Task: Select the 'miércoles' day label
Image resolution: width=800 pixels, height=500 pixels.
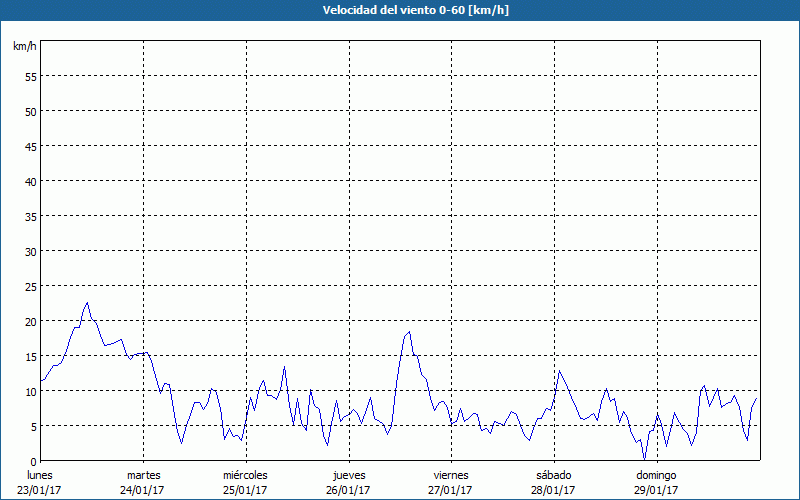Action: pos(245,475)
